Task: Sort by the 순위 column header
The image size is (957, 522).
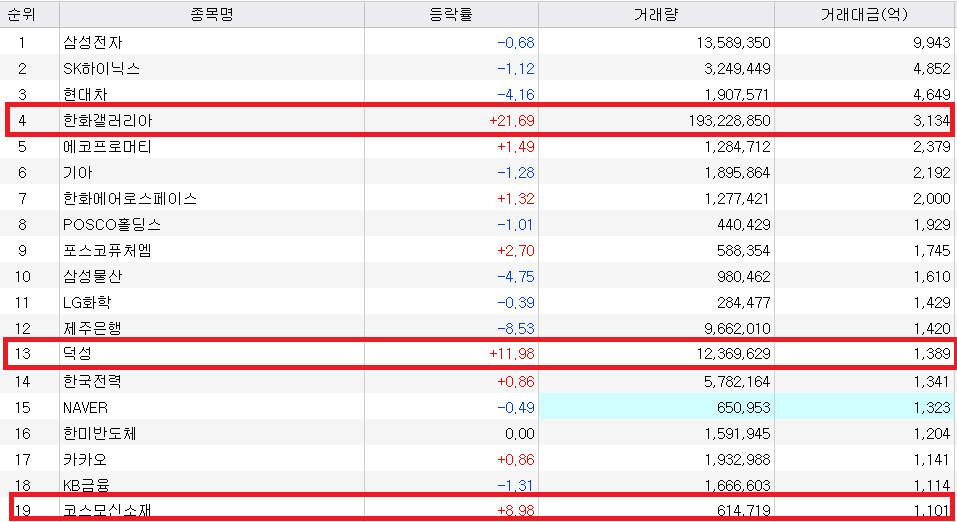Action: pos(22,14)
